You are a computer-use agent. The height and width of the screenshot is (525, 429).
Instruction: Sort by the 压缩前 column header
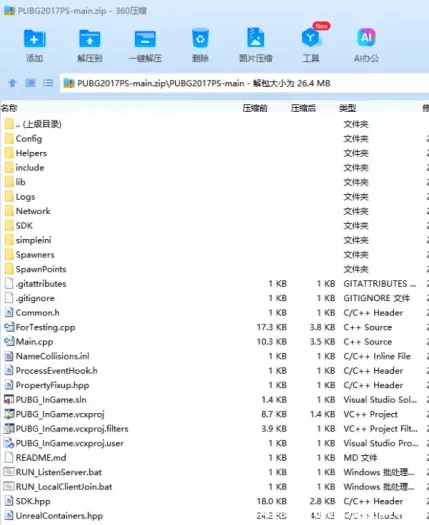point(255,108)
